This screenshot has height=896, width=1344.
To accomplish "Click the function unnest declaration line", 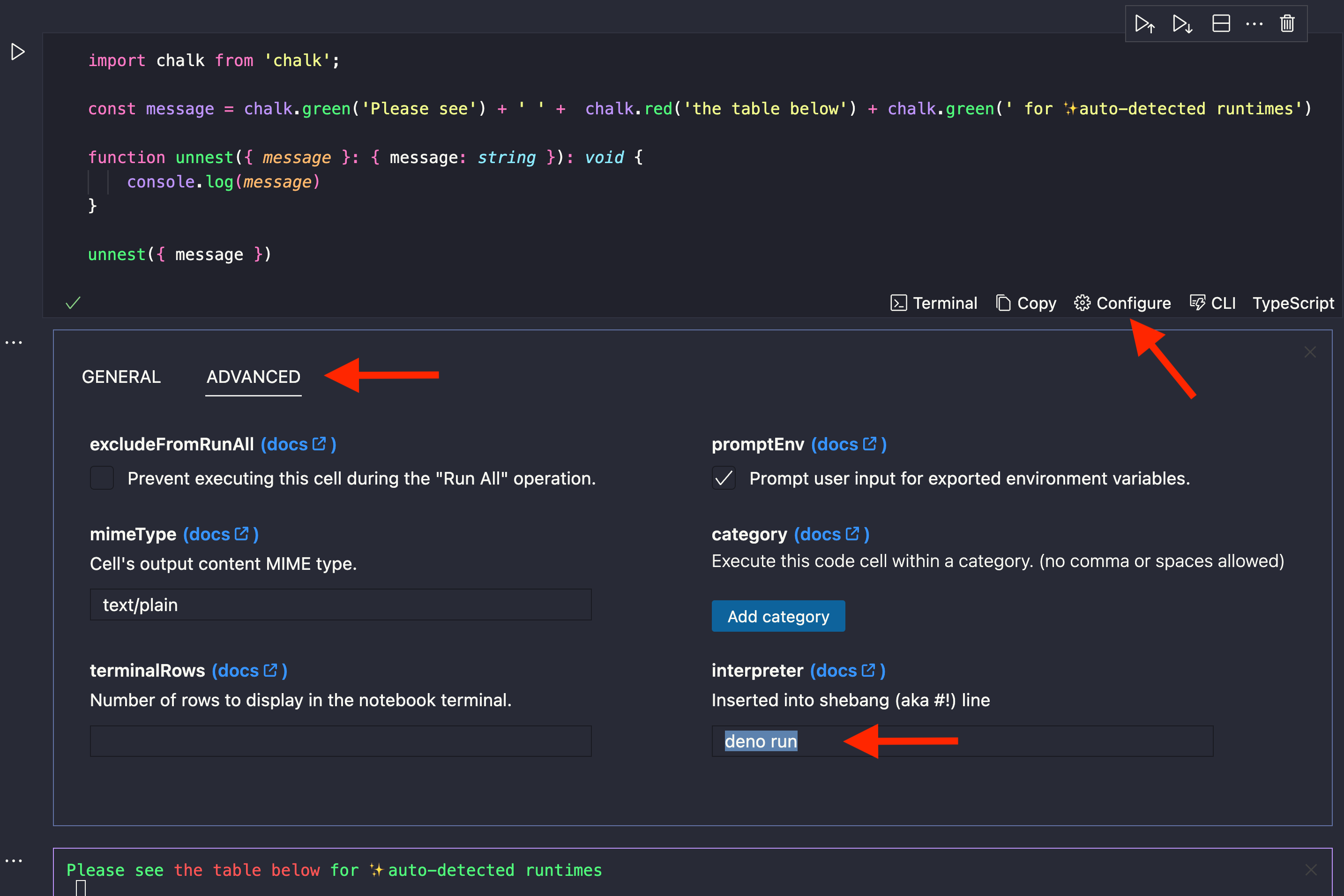I will [x=366, y=157].
